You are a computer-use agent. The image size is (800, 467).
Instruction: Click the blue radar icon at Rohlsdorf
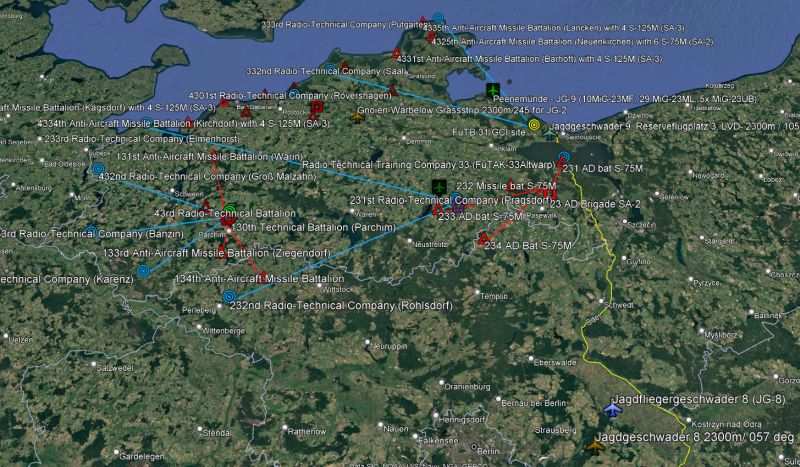click(230, 296)
